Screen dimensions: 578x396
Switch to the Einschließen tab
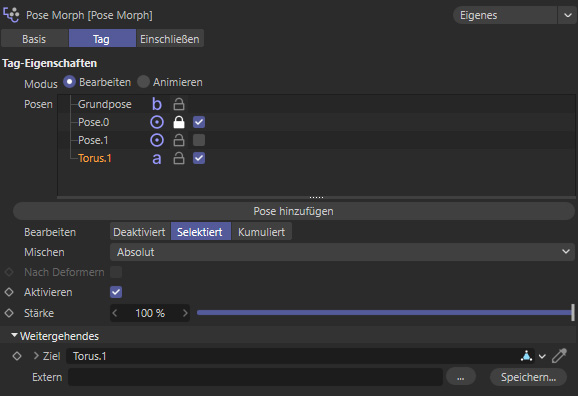tap(170, 39)
